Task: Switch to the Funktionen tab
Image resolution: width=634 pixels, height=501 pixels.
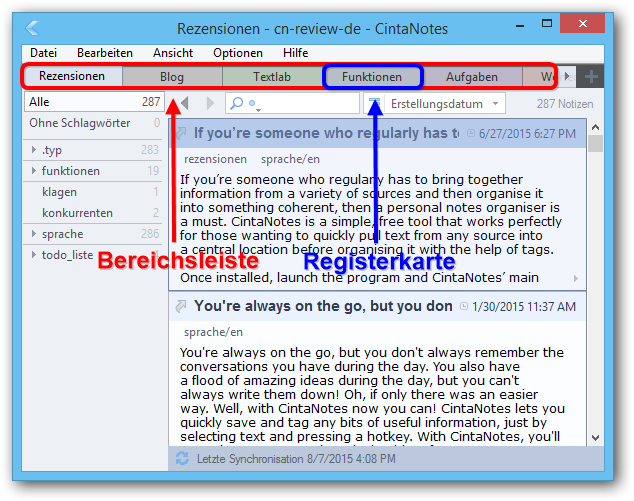Action: point(372,77)
